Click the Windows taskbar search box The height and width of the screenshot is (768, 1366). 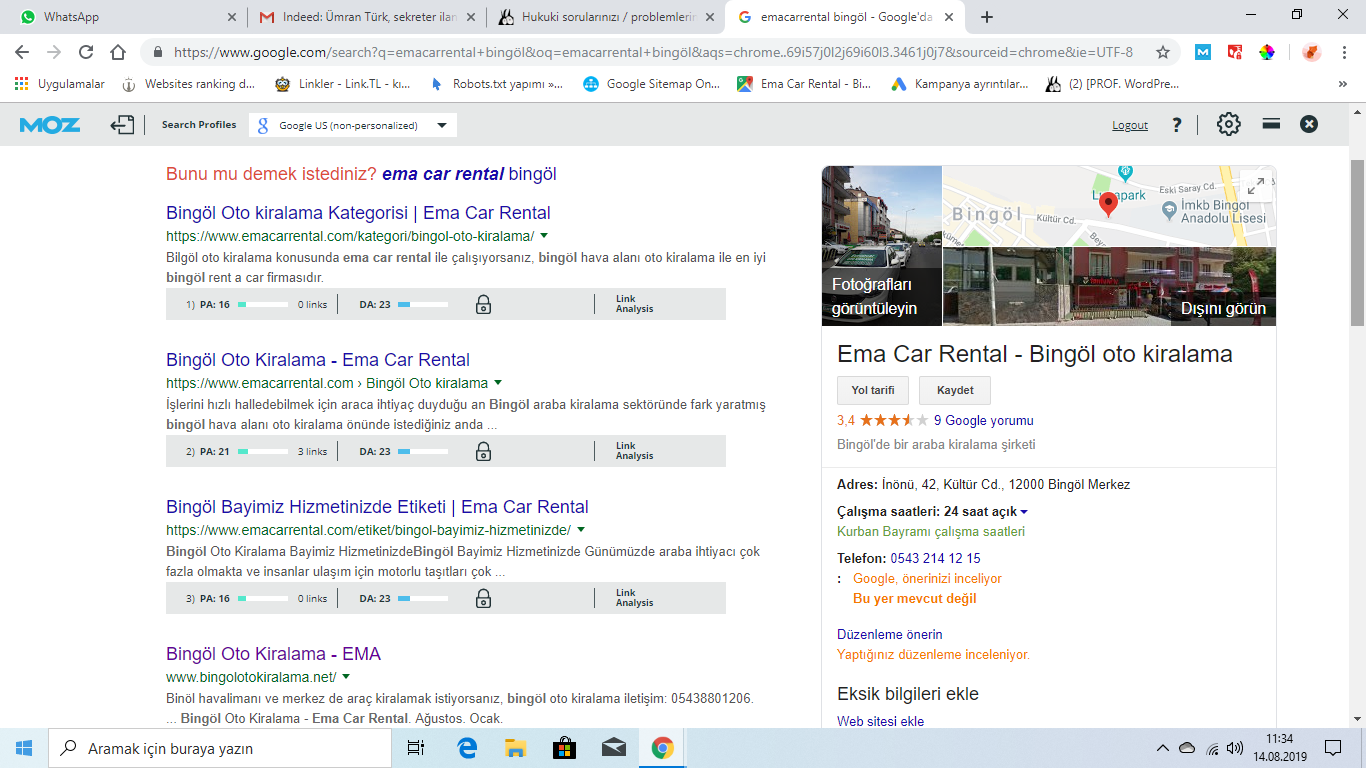[220, 748]
